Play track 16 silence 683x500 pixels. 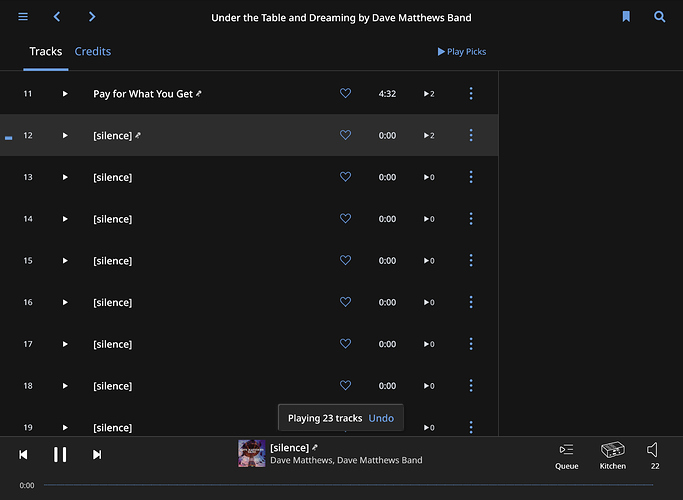click(65, 302)
